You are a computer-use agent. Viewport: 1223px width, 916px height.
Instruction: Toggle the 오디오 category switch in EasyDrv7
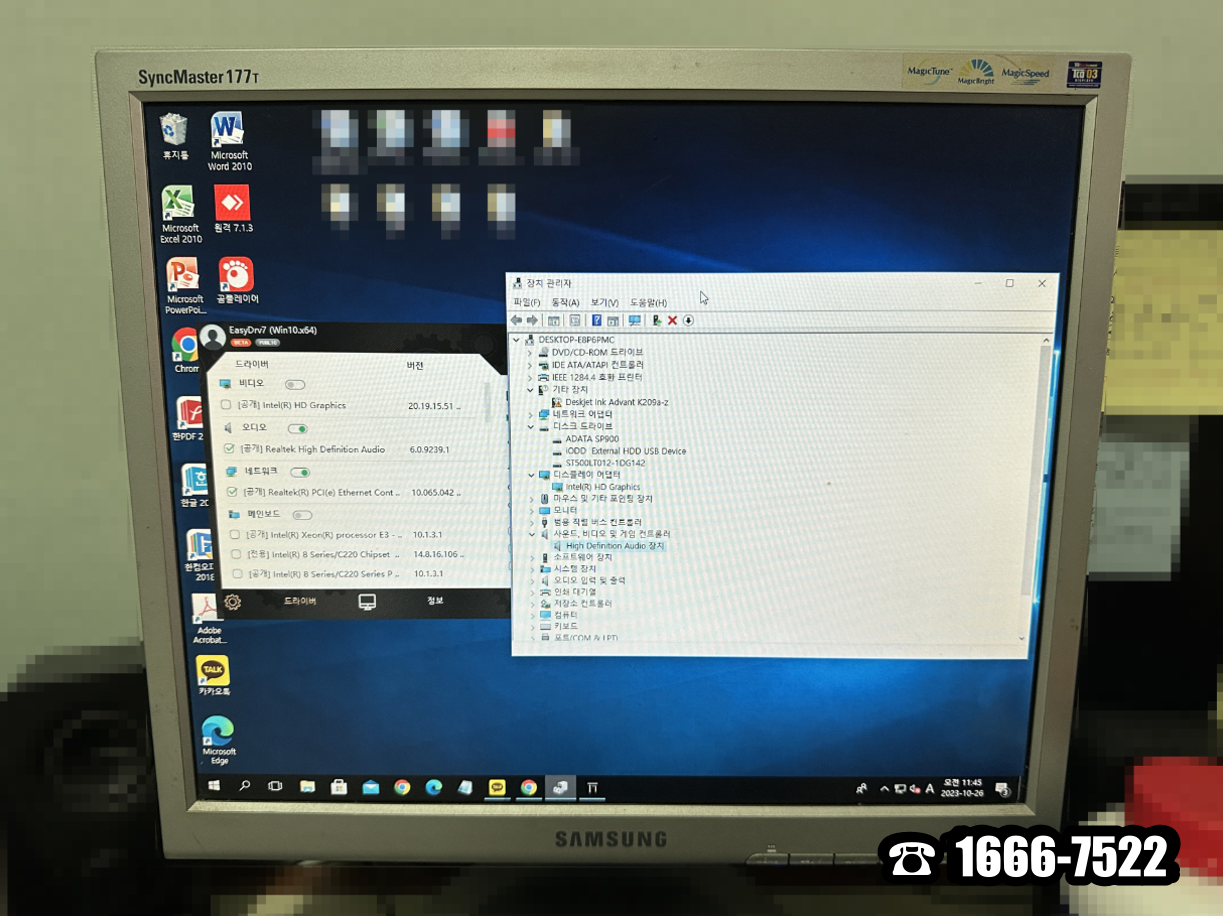[x=298, y=428]
